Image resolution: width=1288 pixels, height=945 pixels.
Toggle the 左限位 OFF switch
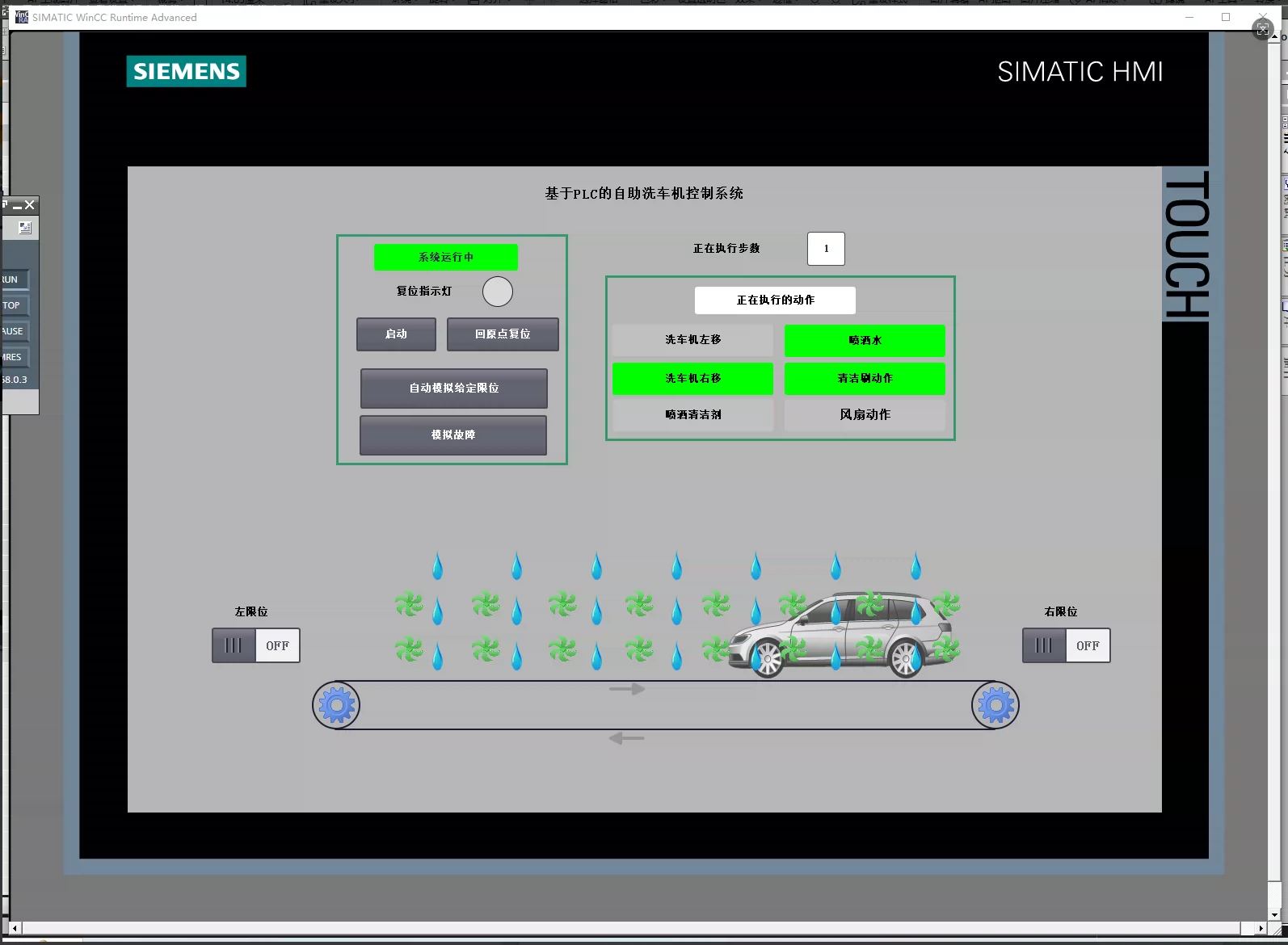[x=255, y=645]
